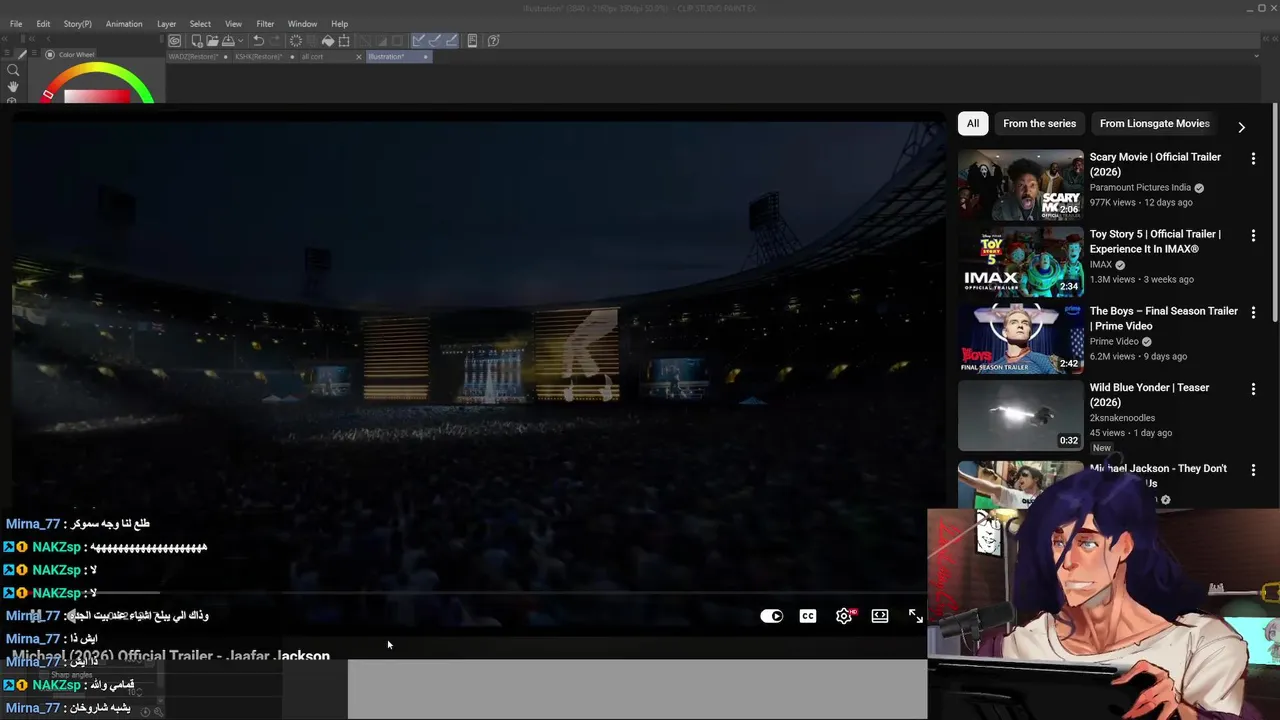Redo the last undone action
The image size is (1280, 720).
[x=274, y=41]
